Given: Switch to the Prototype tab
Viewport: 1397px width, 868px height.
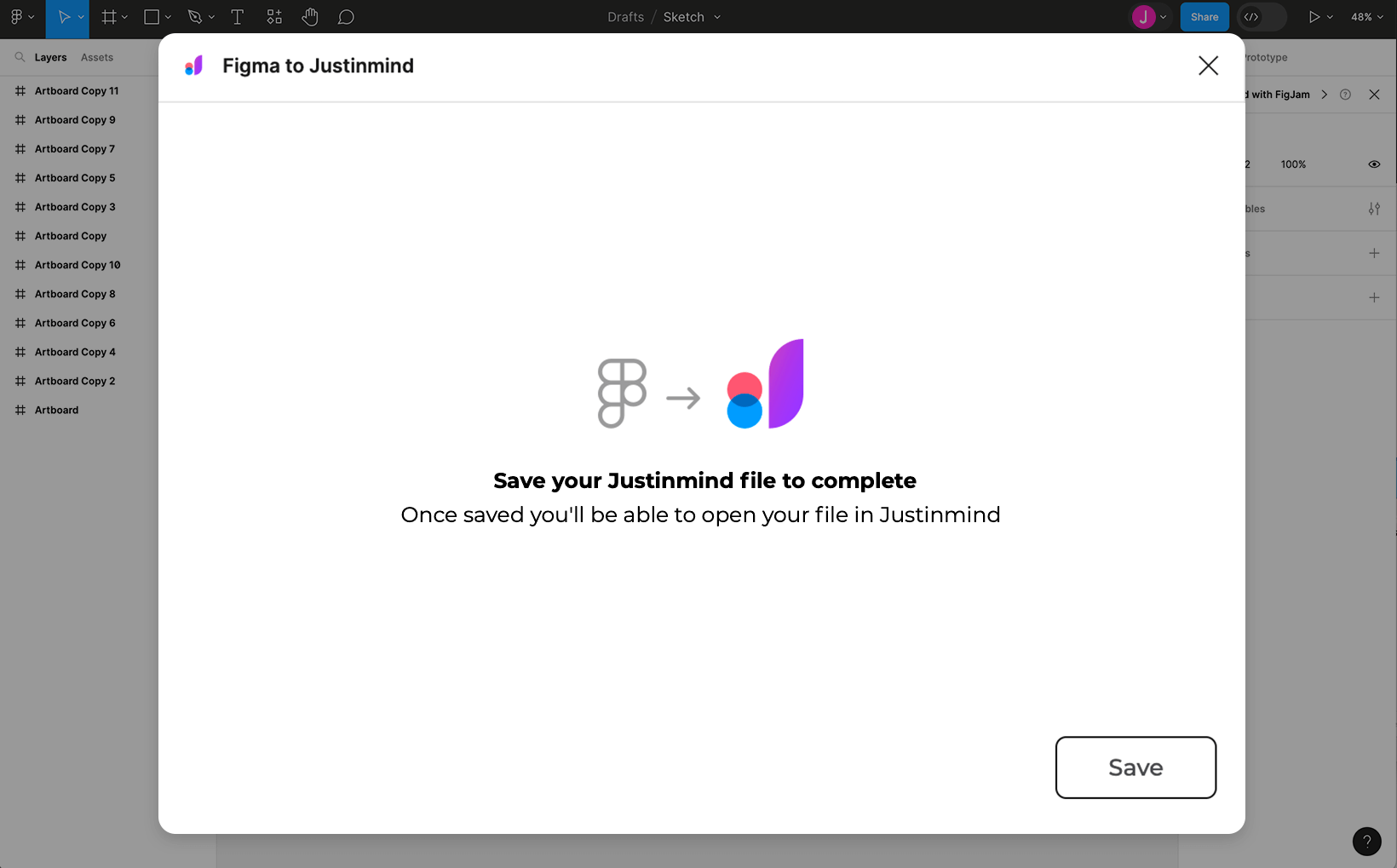Looking at the screenshot, I should [1266, 57].
